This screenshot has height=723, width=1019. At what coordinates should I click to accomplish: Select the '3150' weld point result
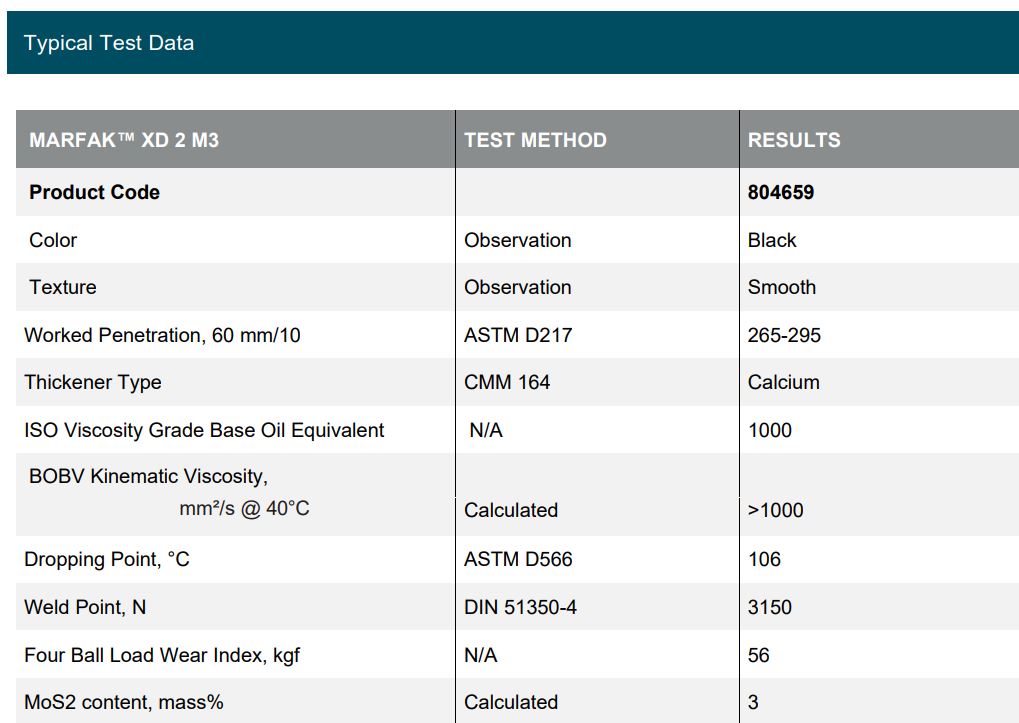click(x=769, y=607)
